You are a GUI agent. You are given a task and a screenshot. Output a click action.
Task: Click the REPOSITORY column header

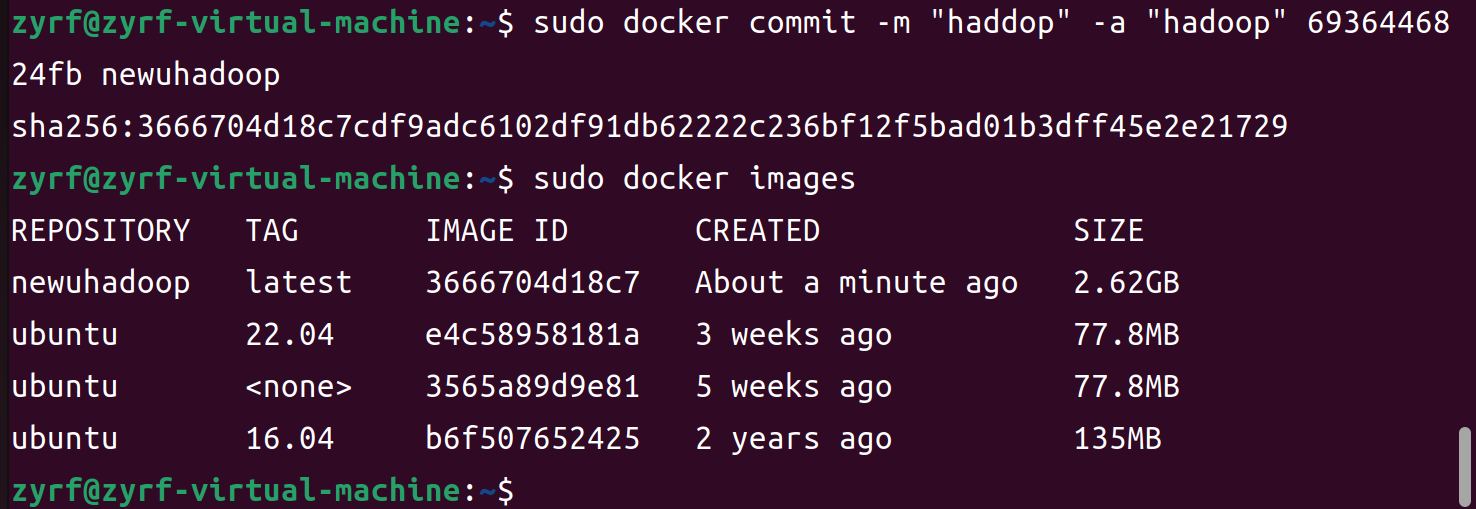click(x=100, y=231)
